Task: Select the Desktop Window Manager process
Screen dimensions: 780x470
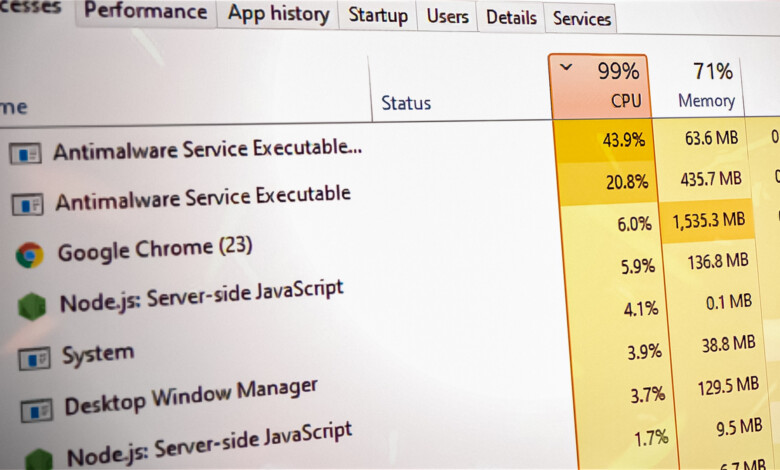Action: pos(191,398)
